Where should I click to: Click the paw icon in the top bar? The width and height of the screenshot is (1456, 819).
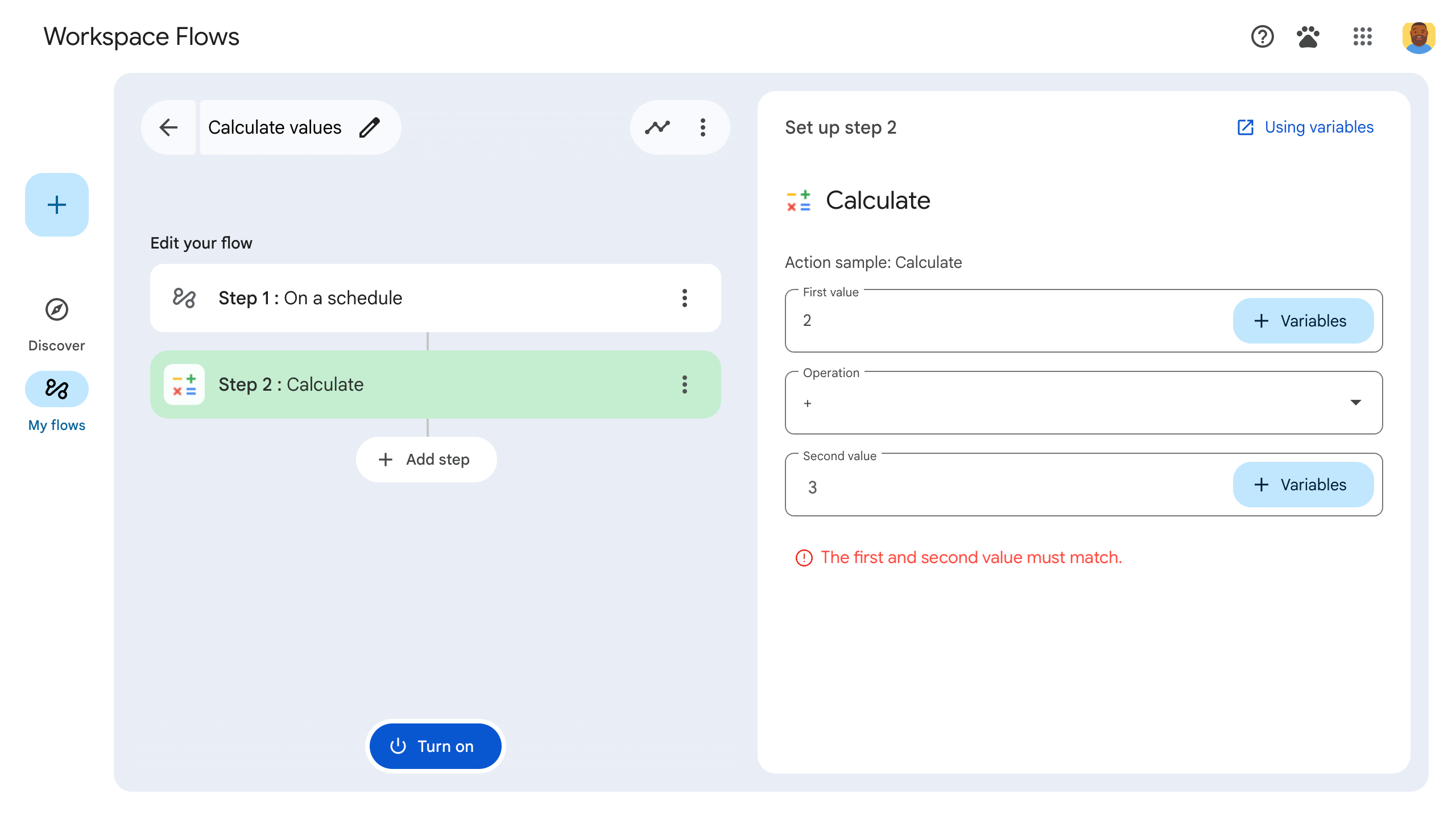[1308, 37]
